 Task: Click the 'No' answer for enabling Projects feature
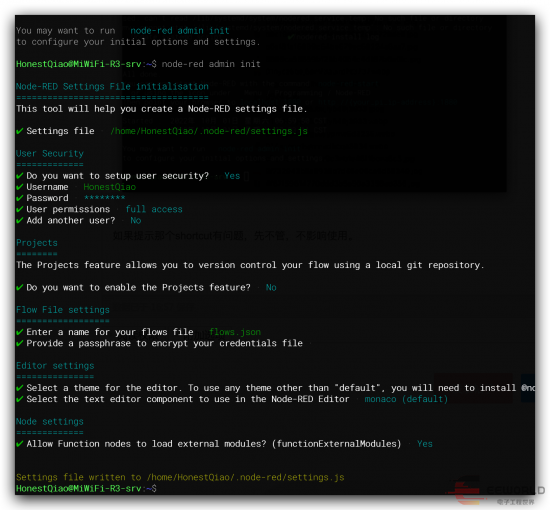pos(271,288)
